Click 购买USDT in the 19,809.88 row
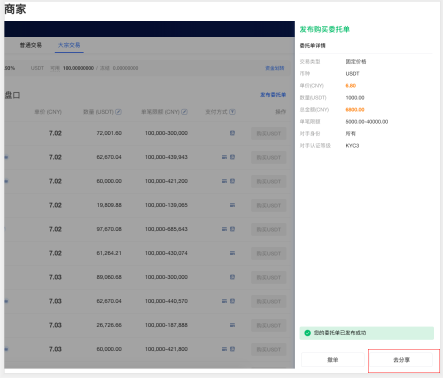This screenshot has width=443, height=378. pos(269,205)
